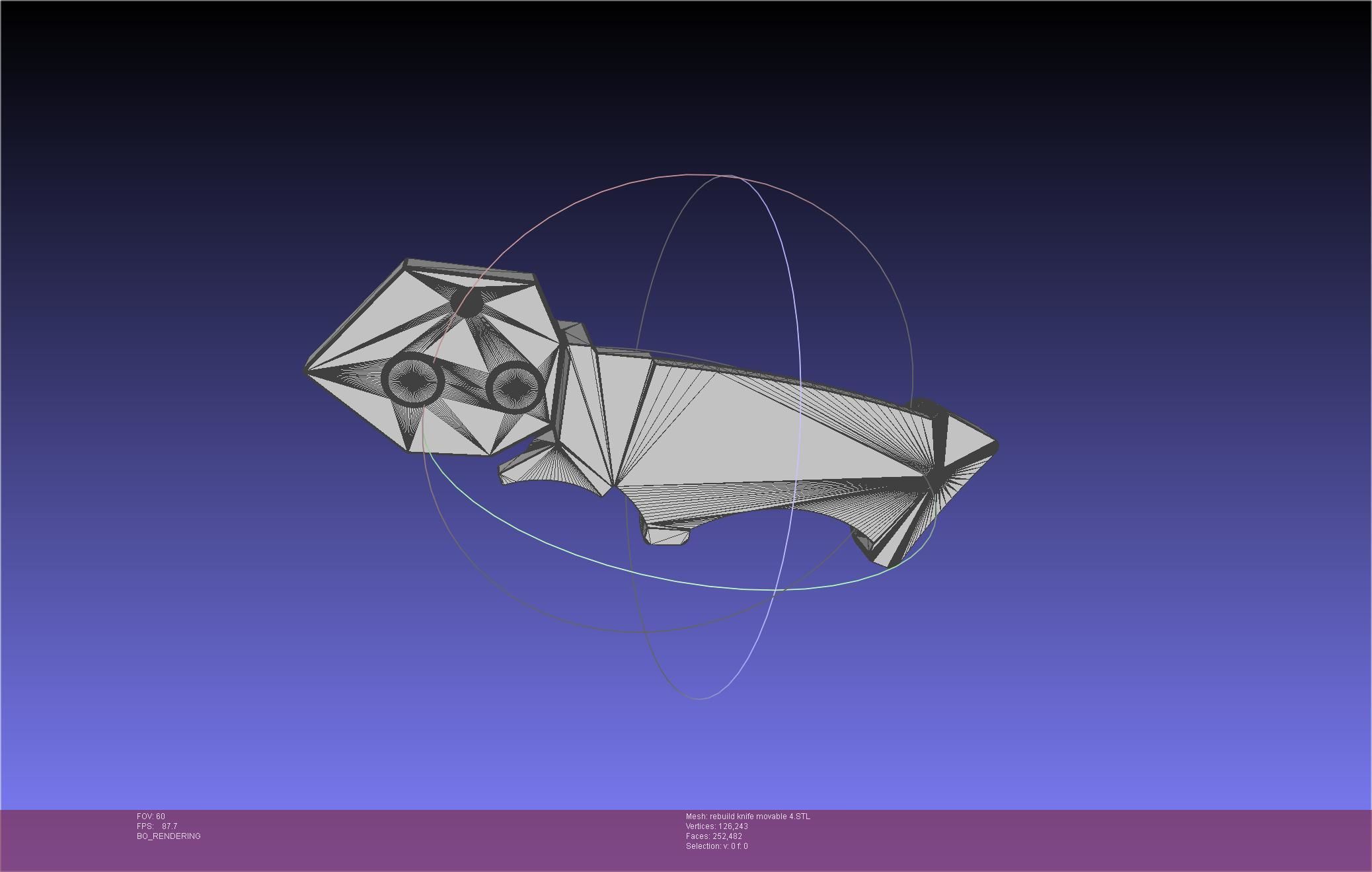Click the pointed tip of the knife mesh
The image size is (1372, 872).
tap(995, 446)
